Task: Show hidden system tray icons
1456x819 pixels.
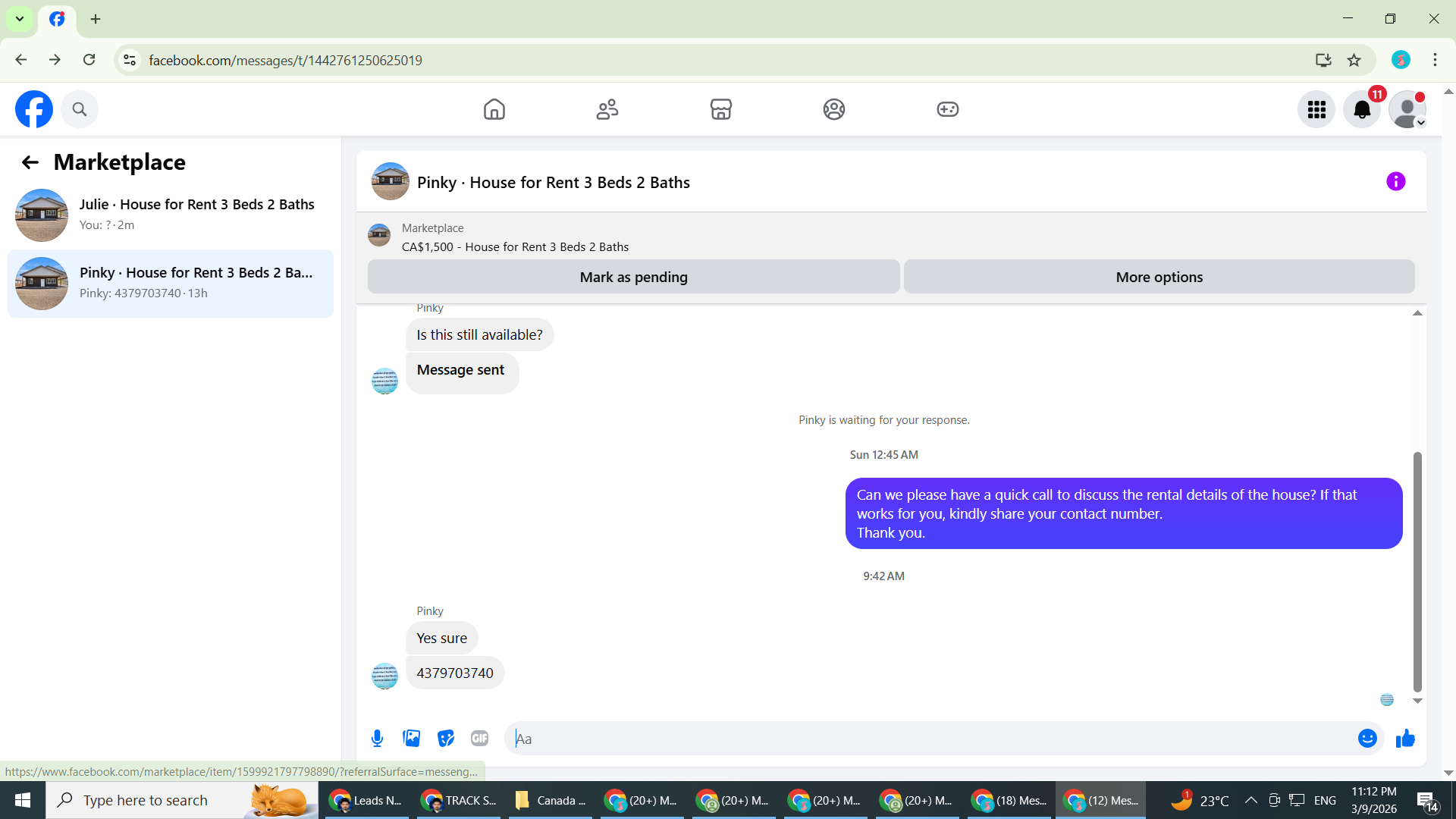Action: coord(1250,800)
